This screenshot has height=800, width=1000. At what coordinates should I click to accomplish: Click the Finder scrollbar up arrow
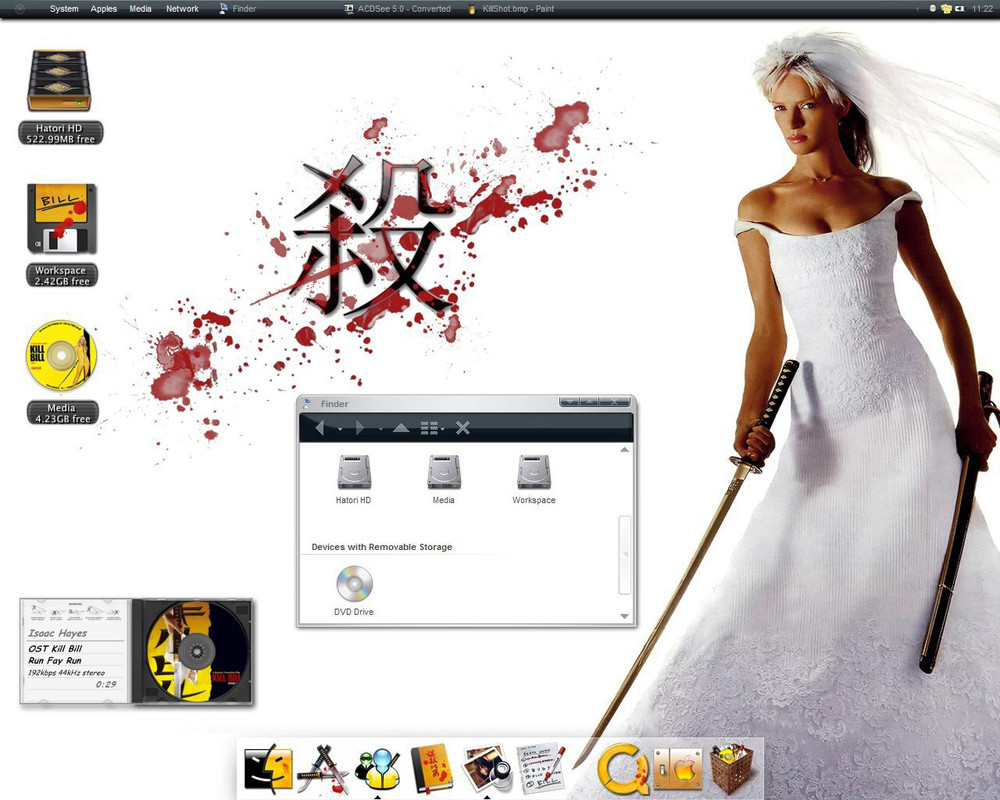(624, 450)
